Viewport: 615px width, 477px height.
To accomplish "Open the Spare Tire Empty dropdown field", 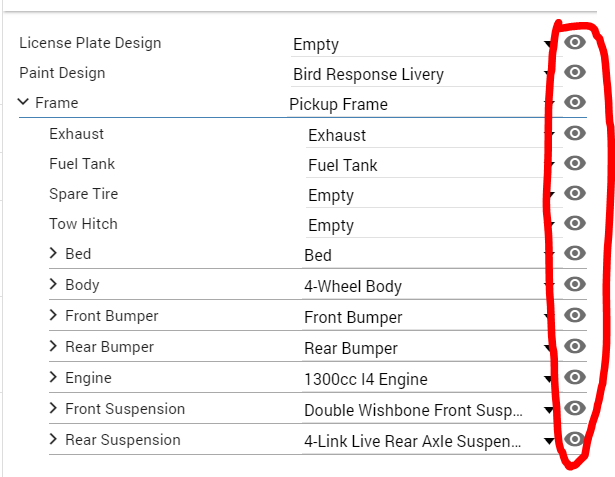I will coord(430,195).
